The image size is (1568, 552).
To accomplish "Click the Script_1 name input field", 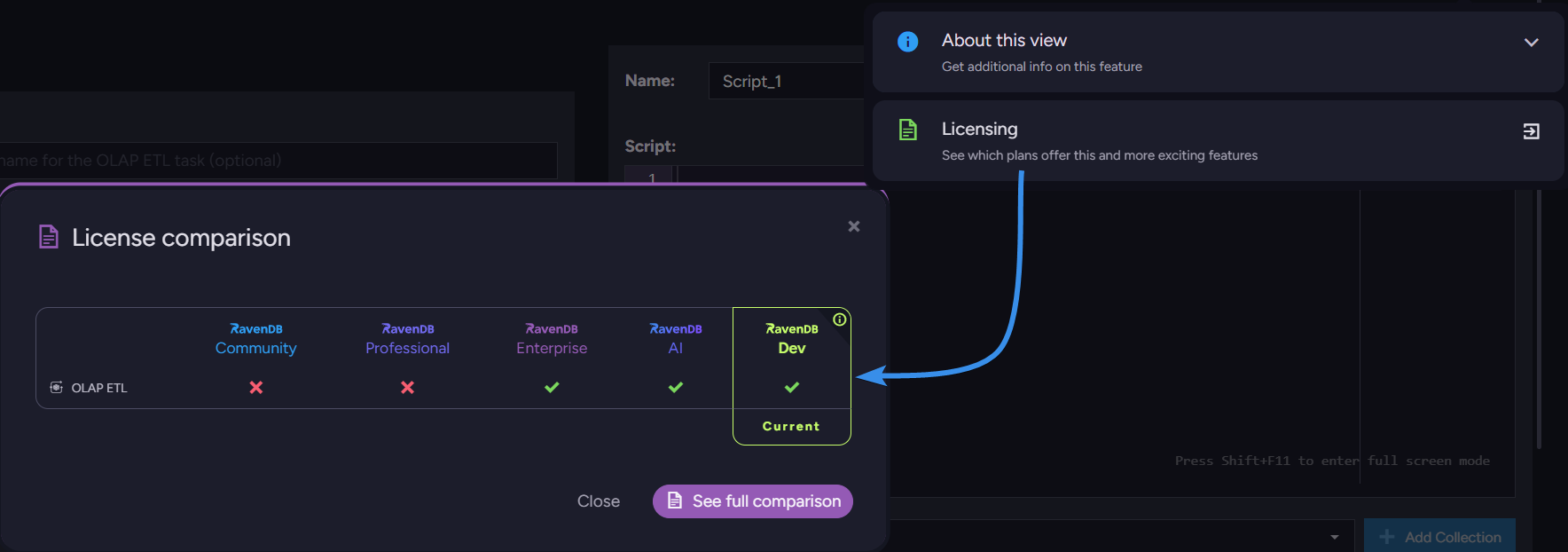I will coord(786,81).
